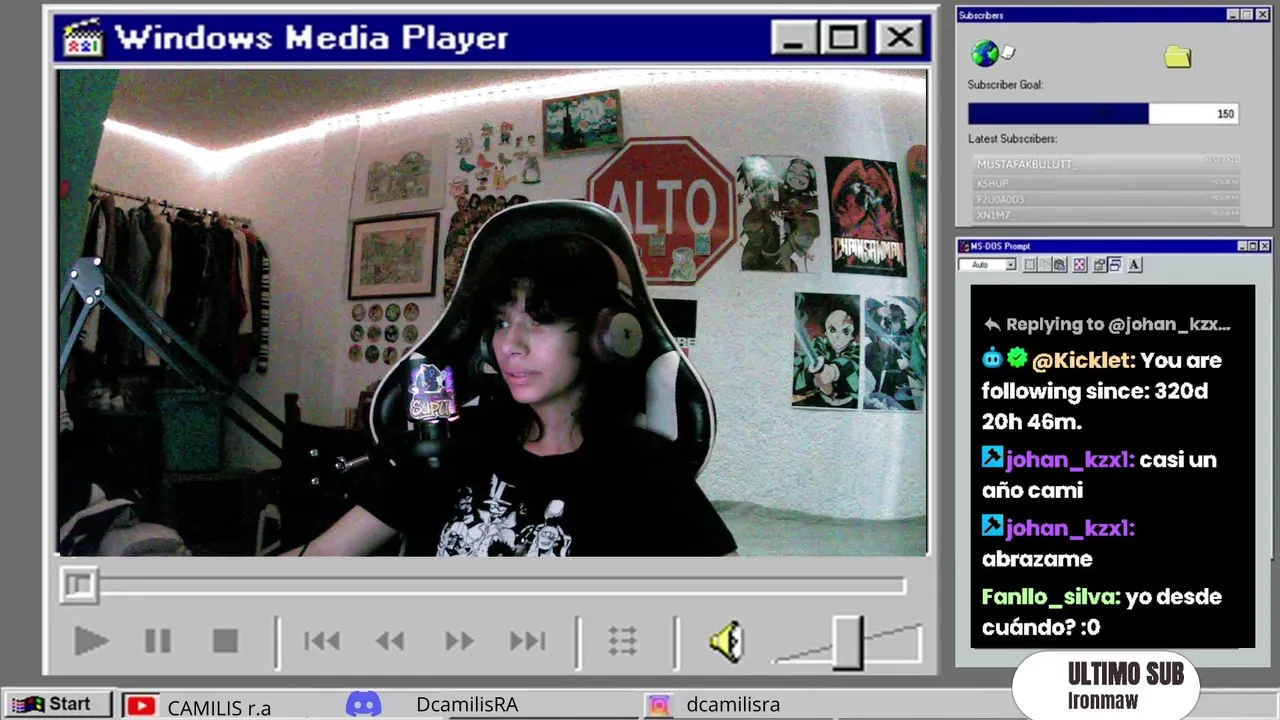Click the Mark selection icon in MS-DOS toolbar

click(1030, 265)
